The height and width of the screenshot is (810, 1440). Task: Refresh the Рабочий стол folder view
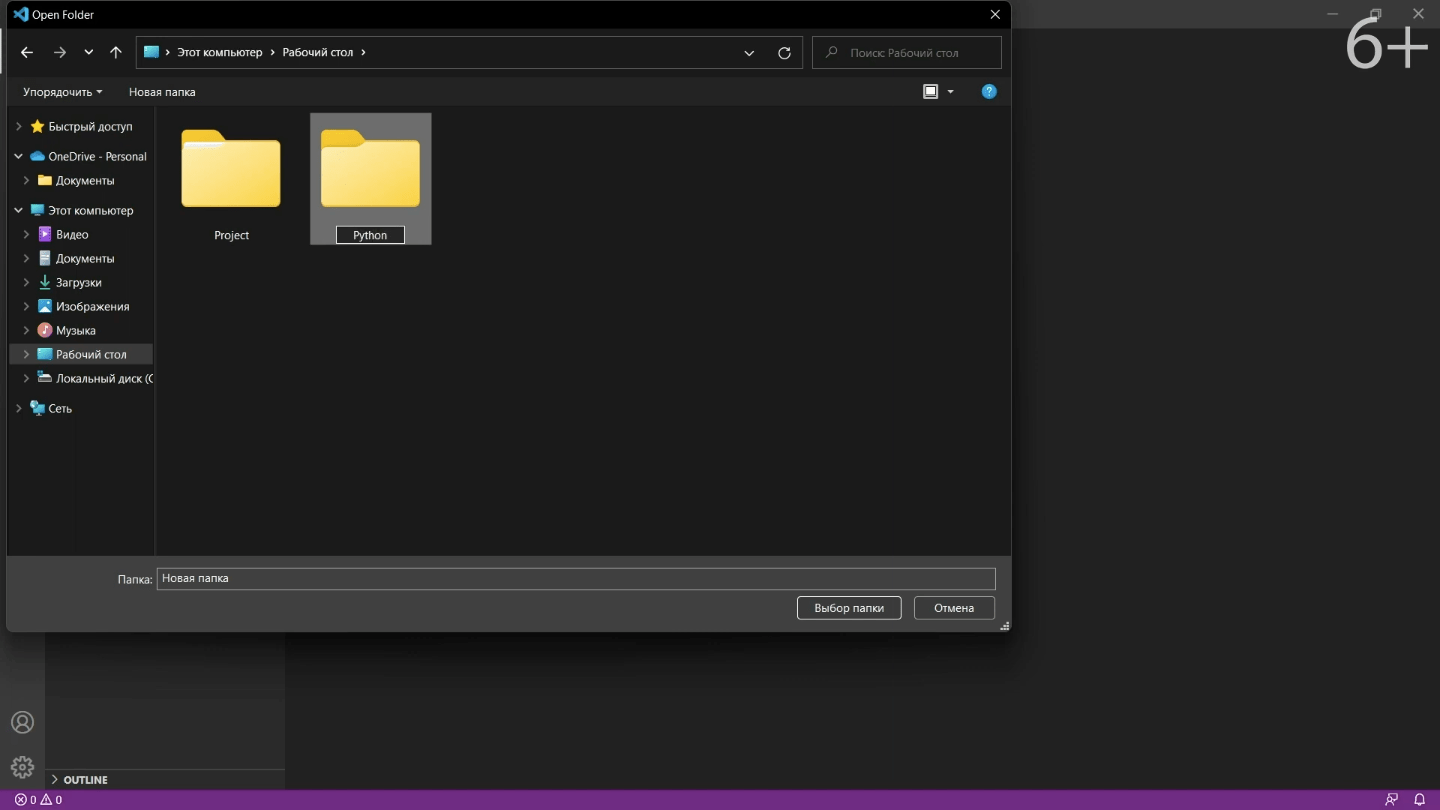tap(784, 53)
